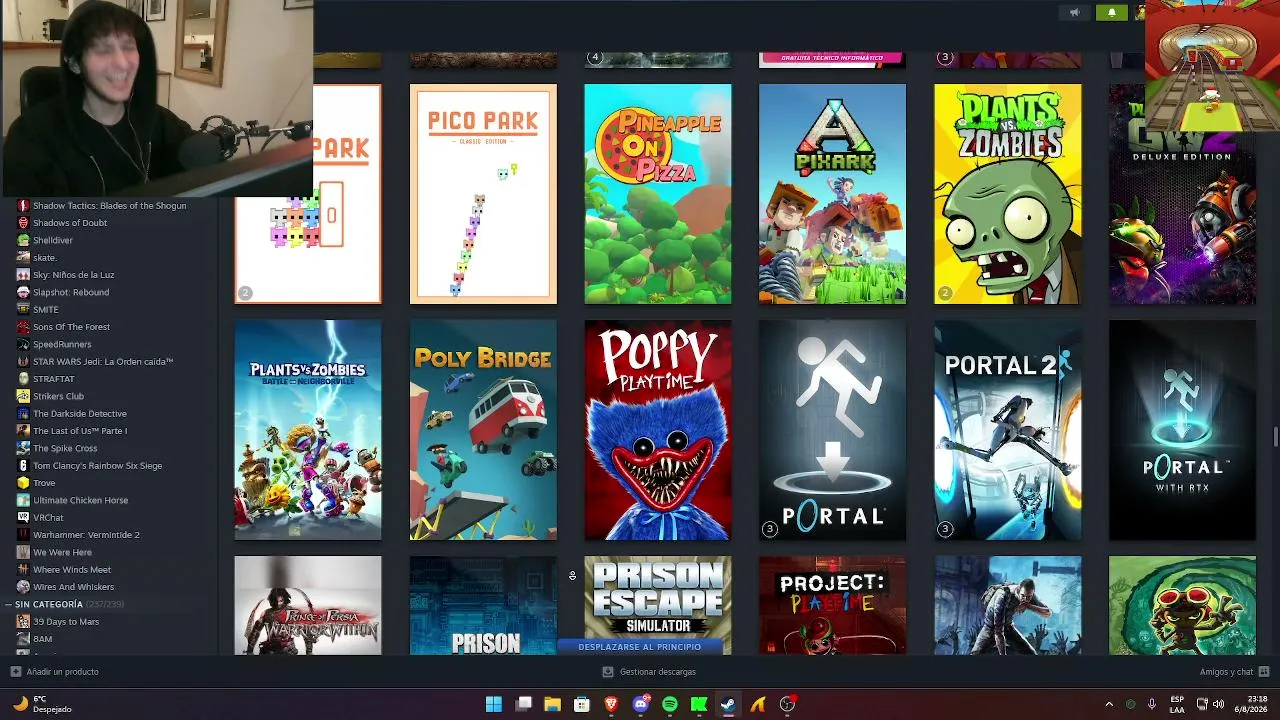Open Spotify from the taskbar
This screenshot has height=720, width=1280.
click(670, 704)
